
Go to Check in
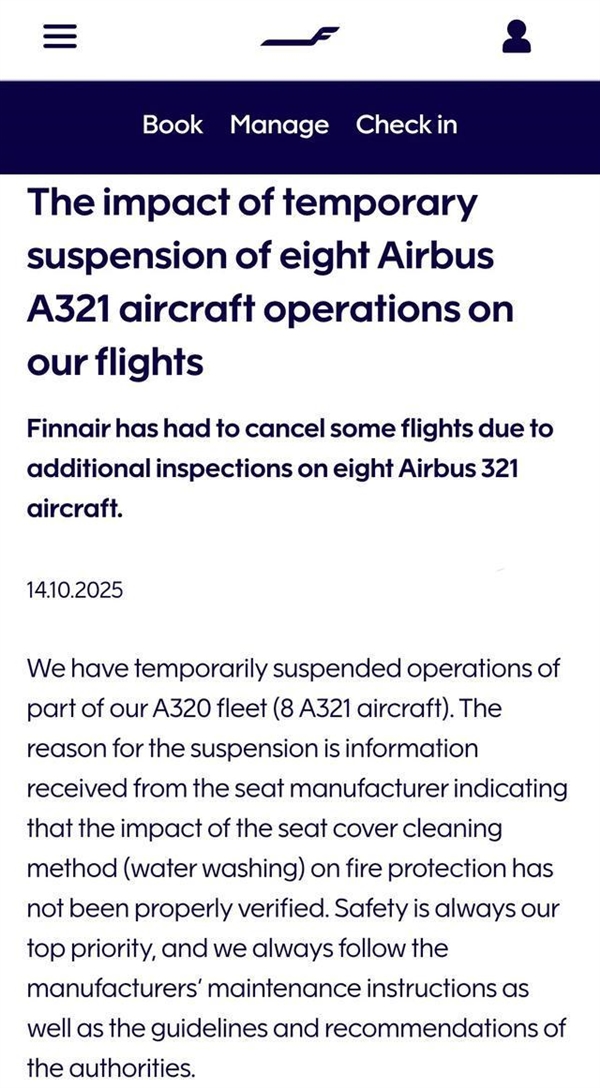pyautogui.click(x=406, y=125)
